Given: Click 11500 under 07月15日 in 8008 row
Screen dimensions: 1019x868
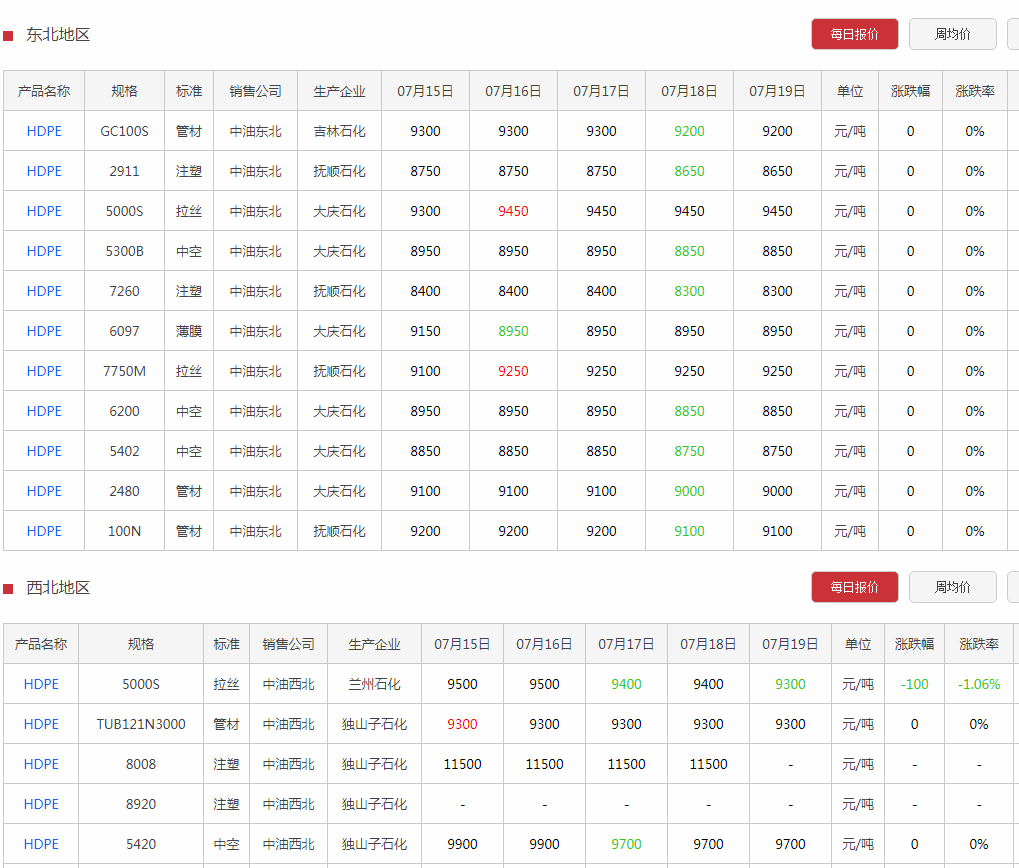Looking at the screenshot, I should (462, 764).
